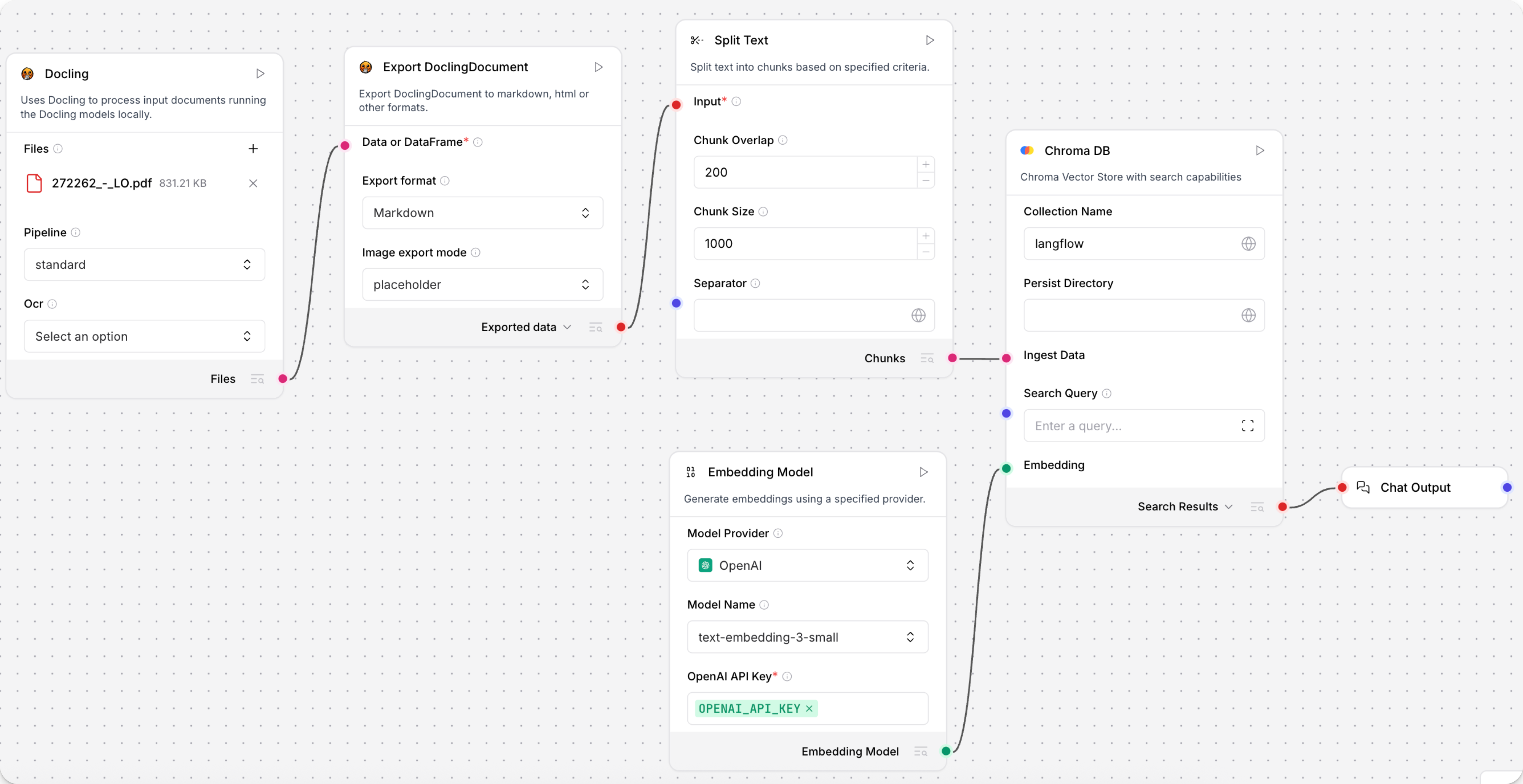The width and height of the screenshot is (1523, 784).
Task: Inspect the Embedding Model output icon
Action: (x=920, y=752)
